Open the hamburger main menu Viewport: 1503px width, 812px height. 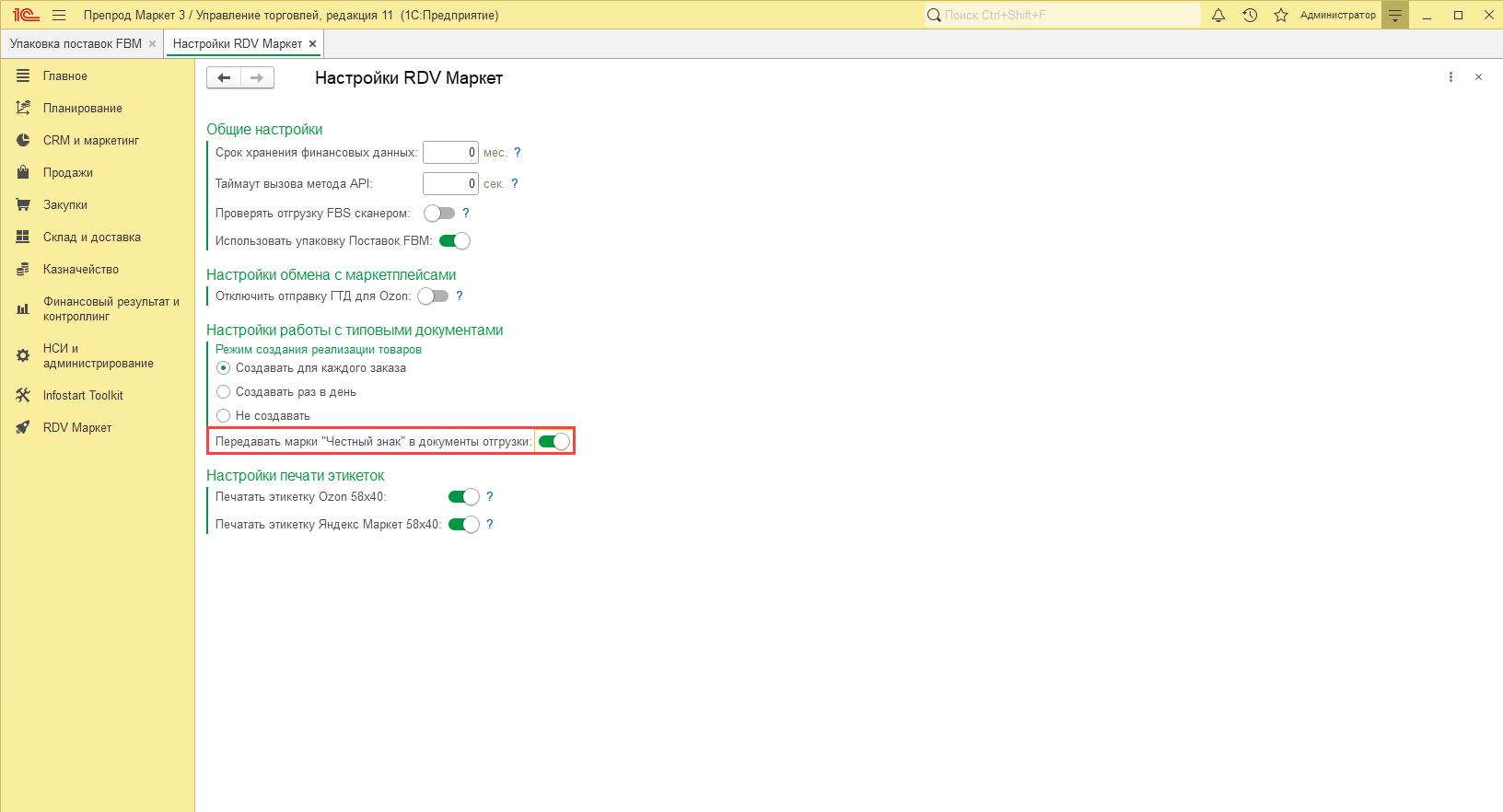click(59, 15)
